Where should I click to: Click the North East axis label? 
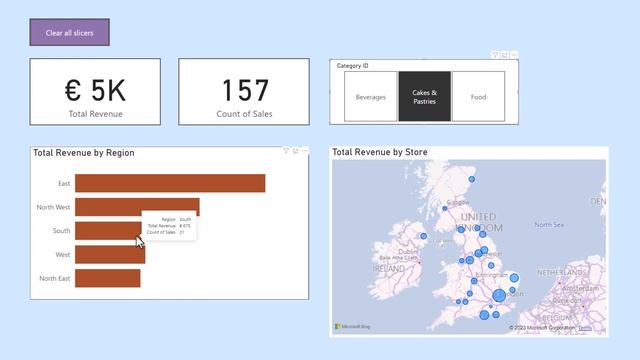55,278
